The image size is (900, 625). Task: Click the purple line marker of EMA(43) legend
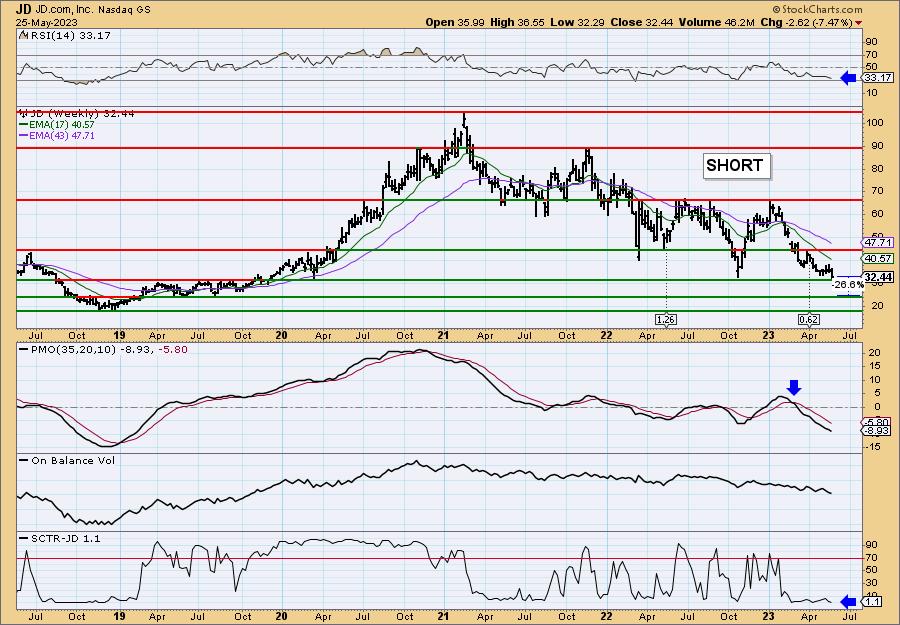[24, 136]
